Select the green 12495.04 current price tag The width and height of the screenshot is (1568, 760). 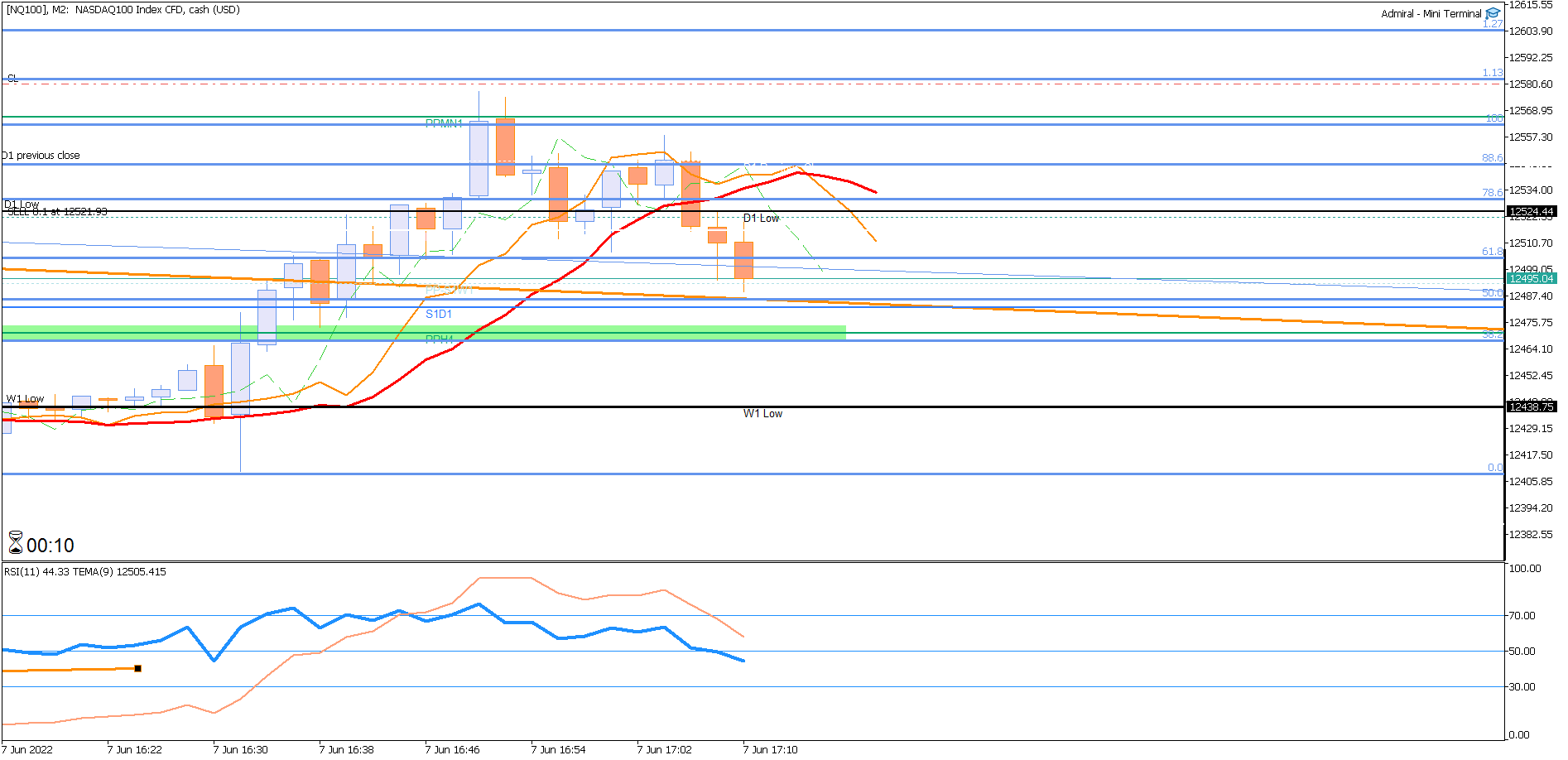pos(1532,278)
